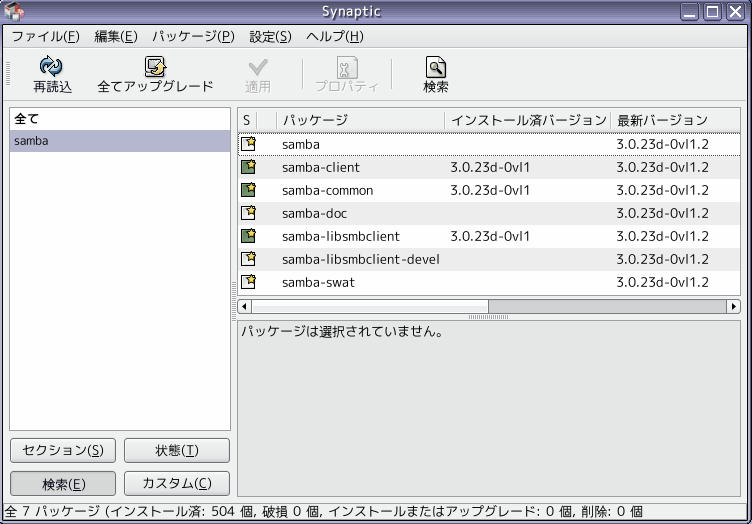
Task: Click the horizontal scrollbar right arrow
Action: [733, 306]
